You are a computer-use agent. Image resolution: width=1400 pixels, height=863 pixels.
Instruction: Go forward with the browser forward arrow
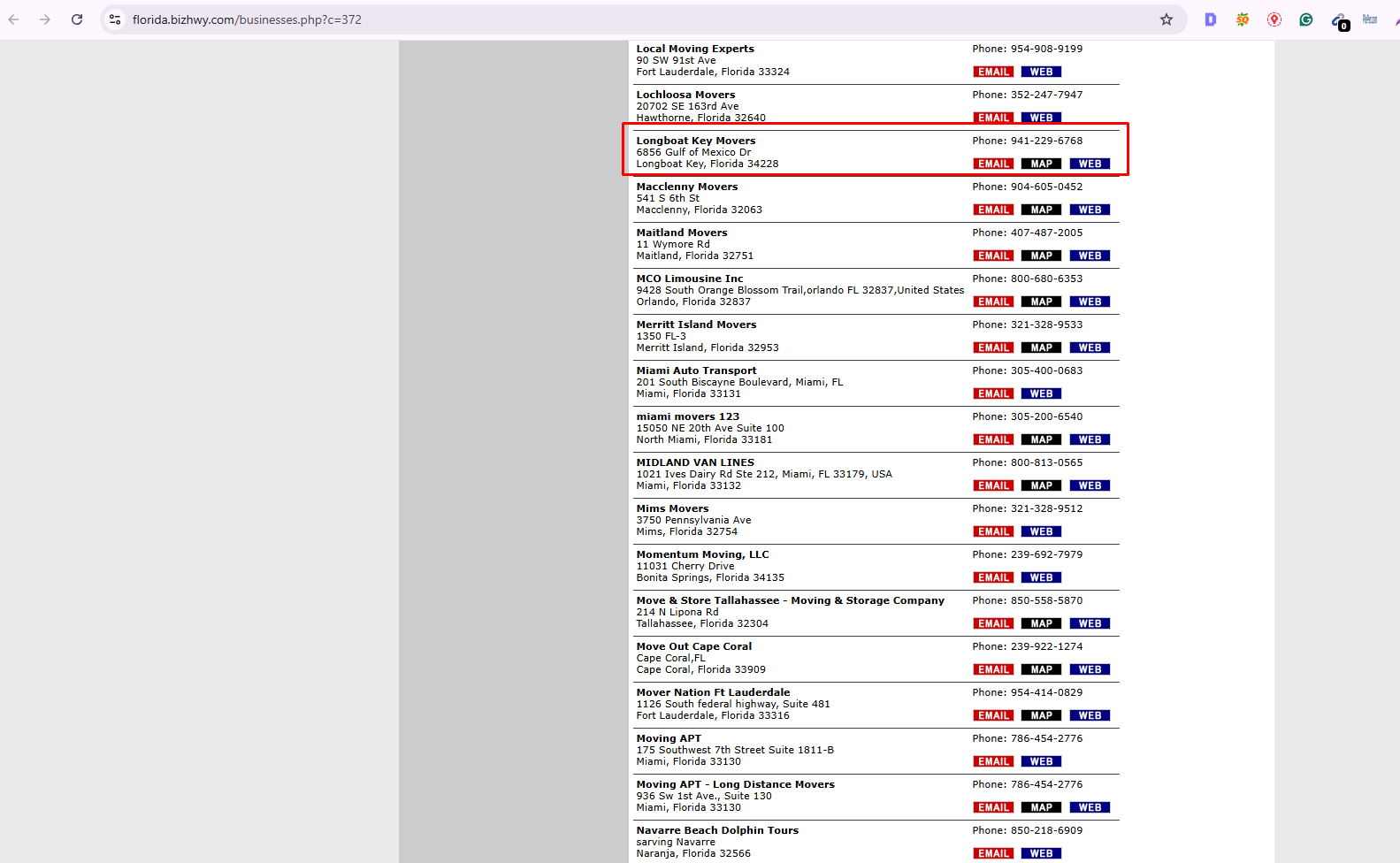point(45,19)
